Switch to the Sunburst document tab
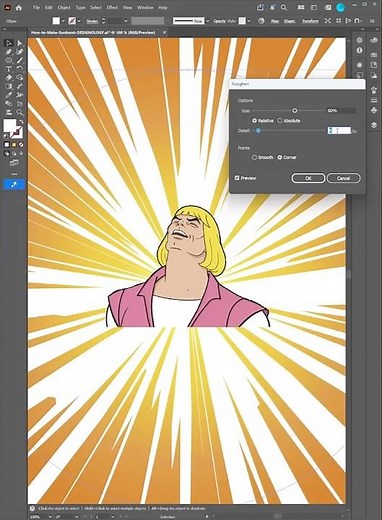Screen dimensions: 382x520 93,32
